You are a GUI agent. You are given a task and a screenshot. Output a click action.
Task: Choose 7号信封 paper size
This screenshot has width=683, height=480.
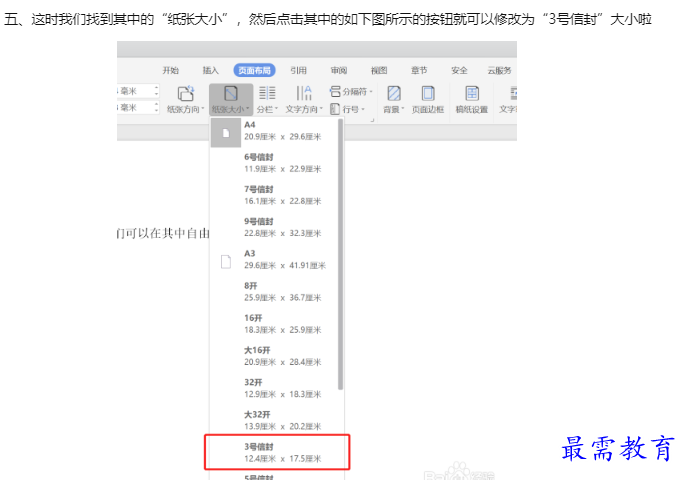[274, 195]
